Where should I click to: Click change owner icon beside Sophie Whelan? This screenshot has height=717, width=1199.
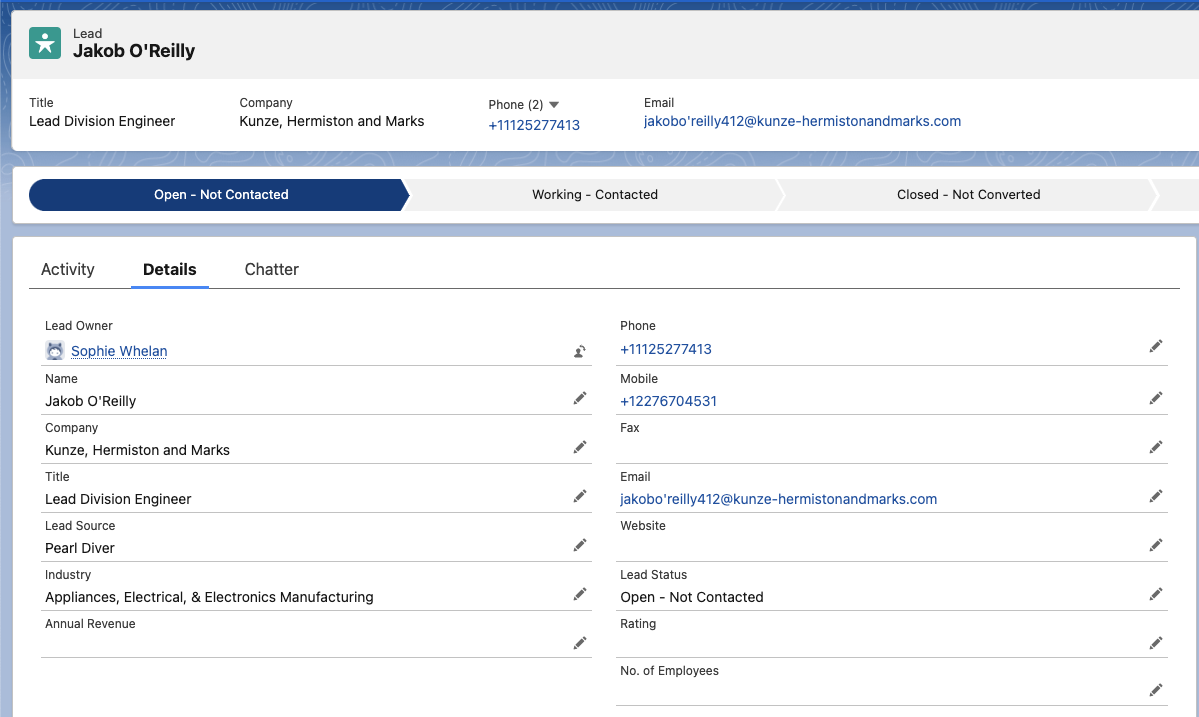click(579, 351)
